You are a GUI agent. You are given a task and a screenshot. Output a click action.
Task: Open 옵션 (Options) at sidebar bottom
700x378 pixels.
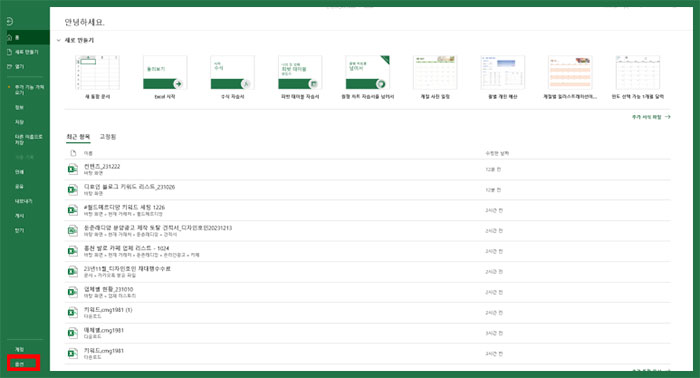coord(19,364)
